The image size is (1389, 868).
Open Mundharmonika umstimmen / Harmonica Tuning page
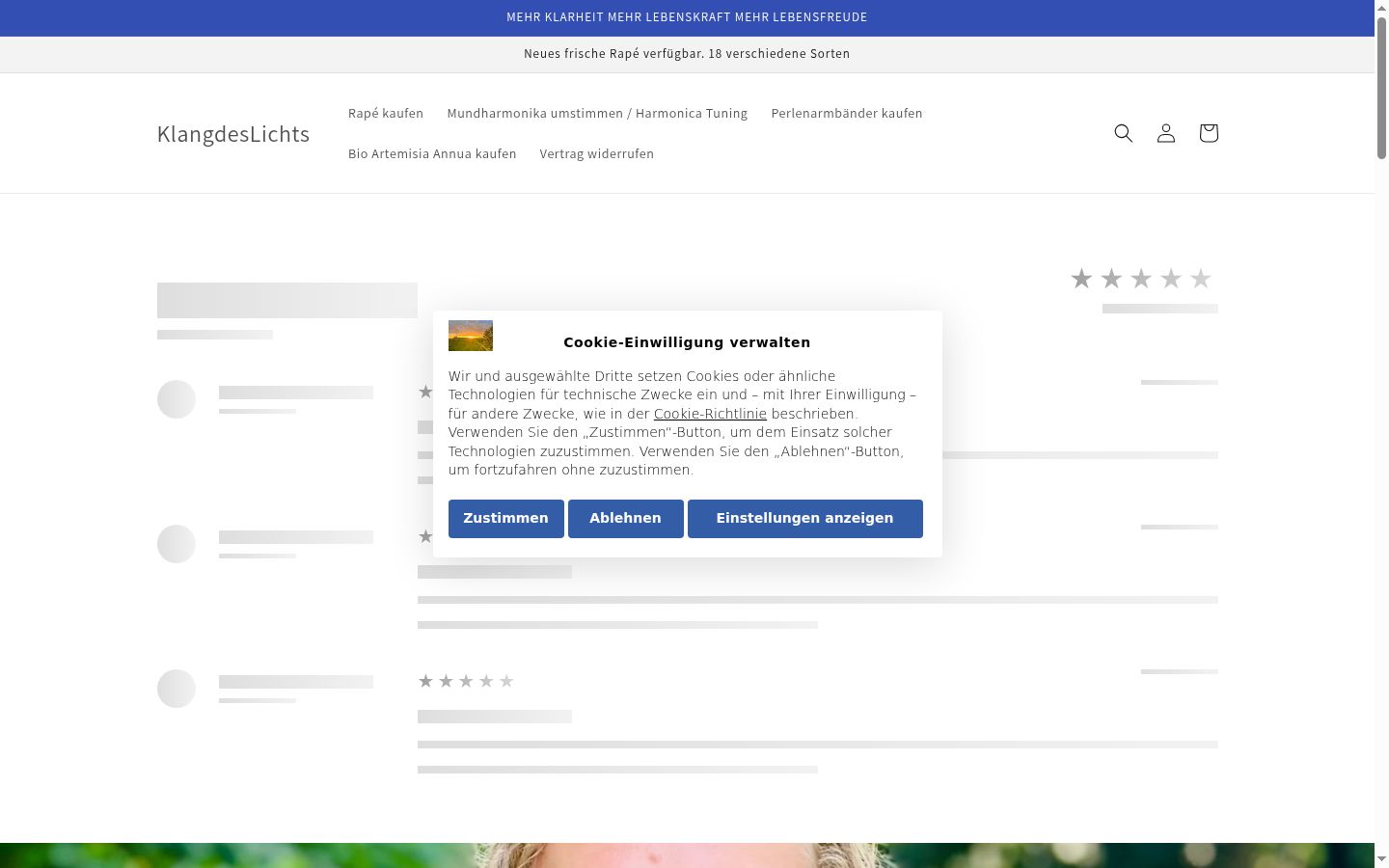597,113
